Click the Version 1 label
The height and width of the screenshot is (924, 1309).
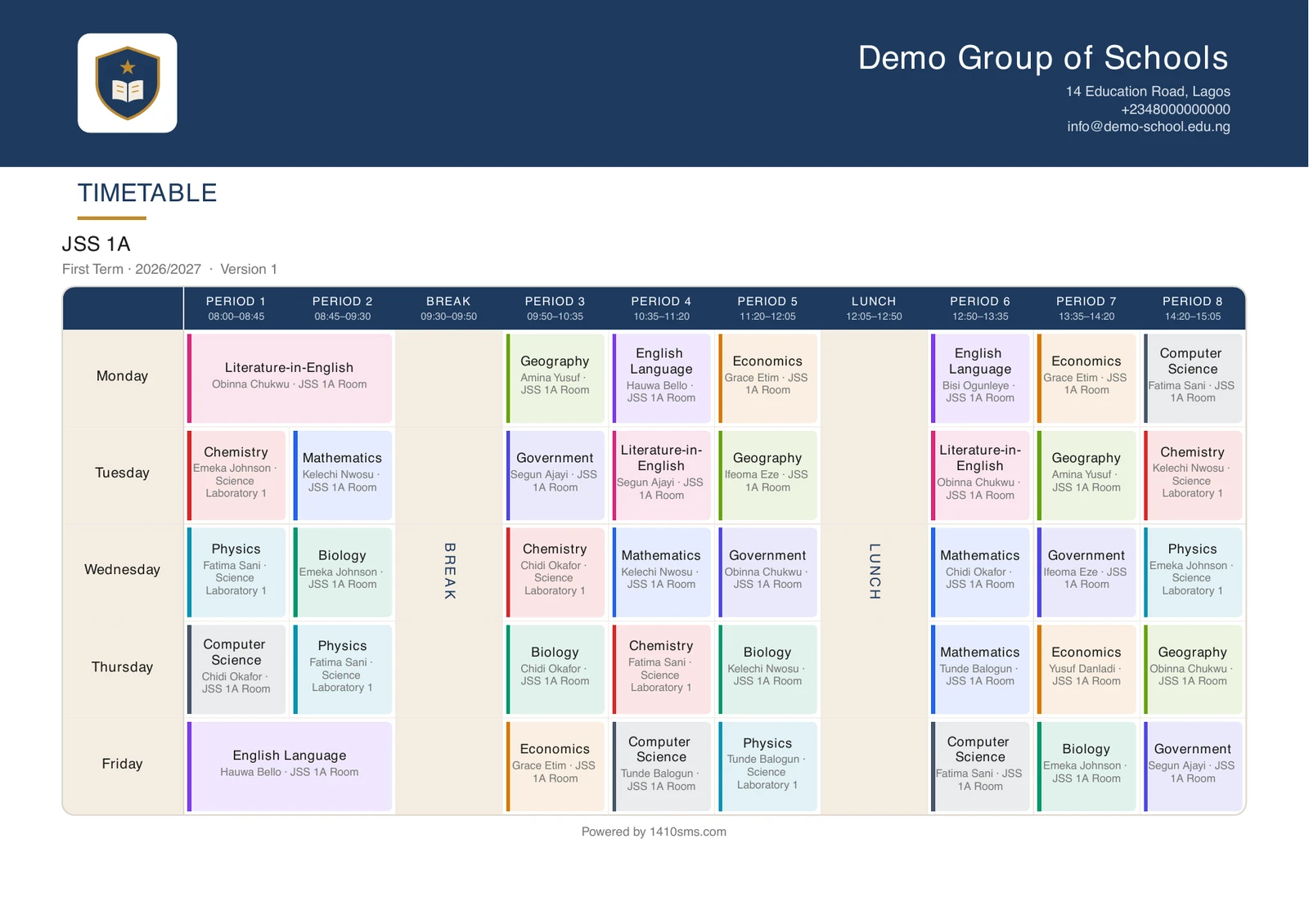point(249,269)
